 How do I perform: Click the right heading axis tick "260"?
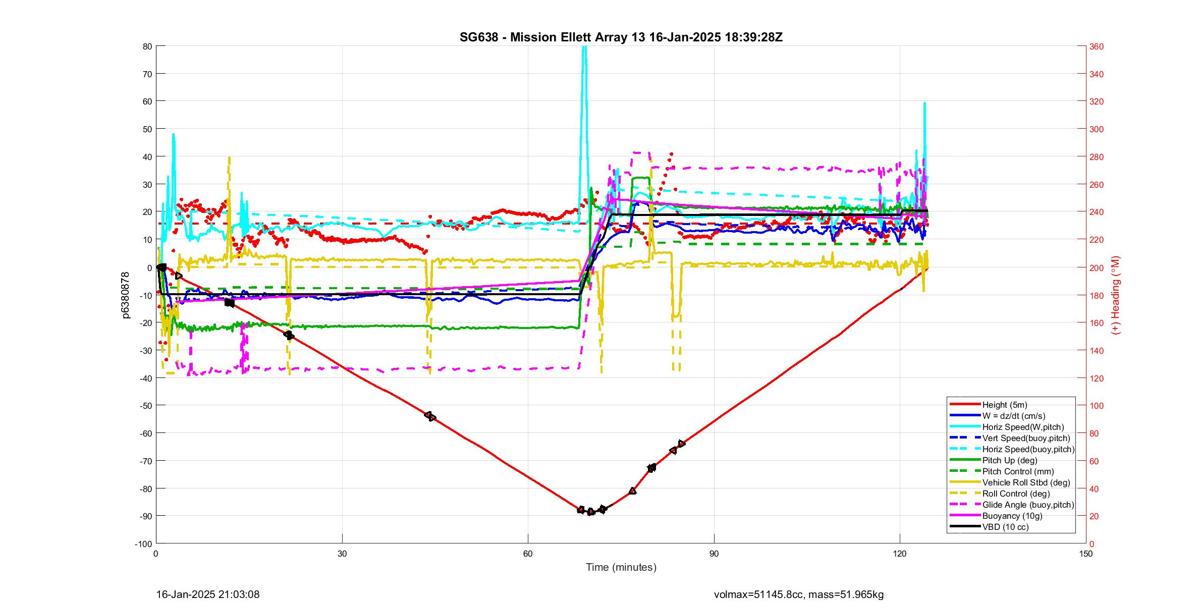pyautogui.click(x=1097, y=185)
